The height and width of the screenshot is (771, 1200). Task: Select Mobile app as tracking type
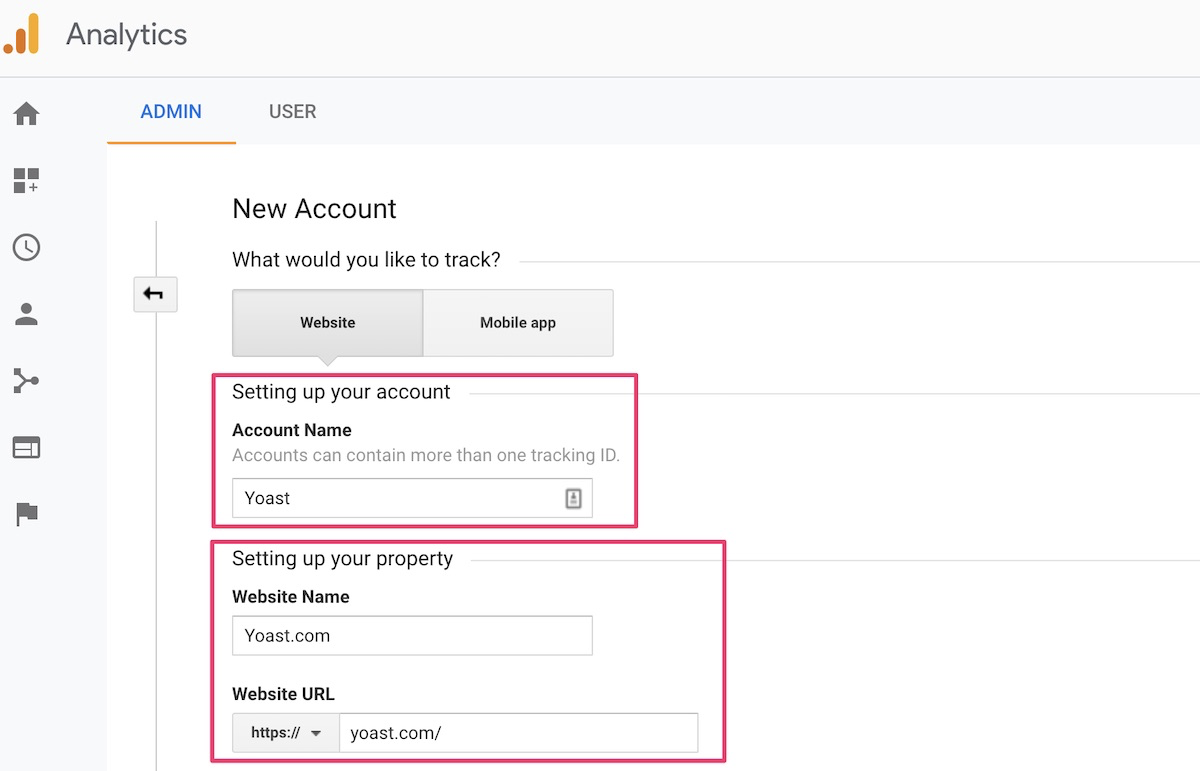click(x=517, y=323)
